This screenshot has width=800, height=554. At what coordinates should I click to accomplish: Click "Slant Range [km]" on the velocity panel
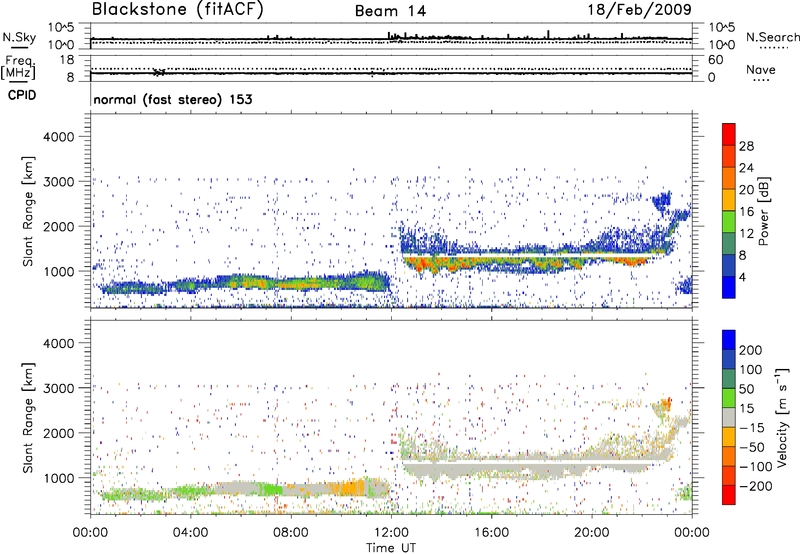point(28,417)
